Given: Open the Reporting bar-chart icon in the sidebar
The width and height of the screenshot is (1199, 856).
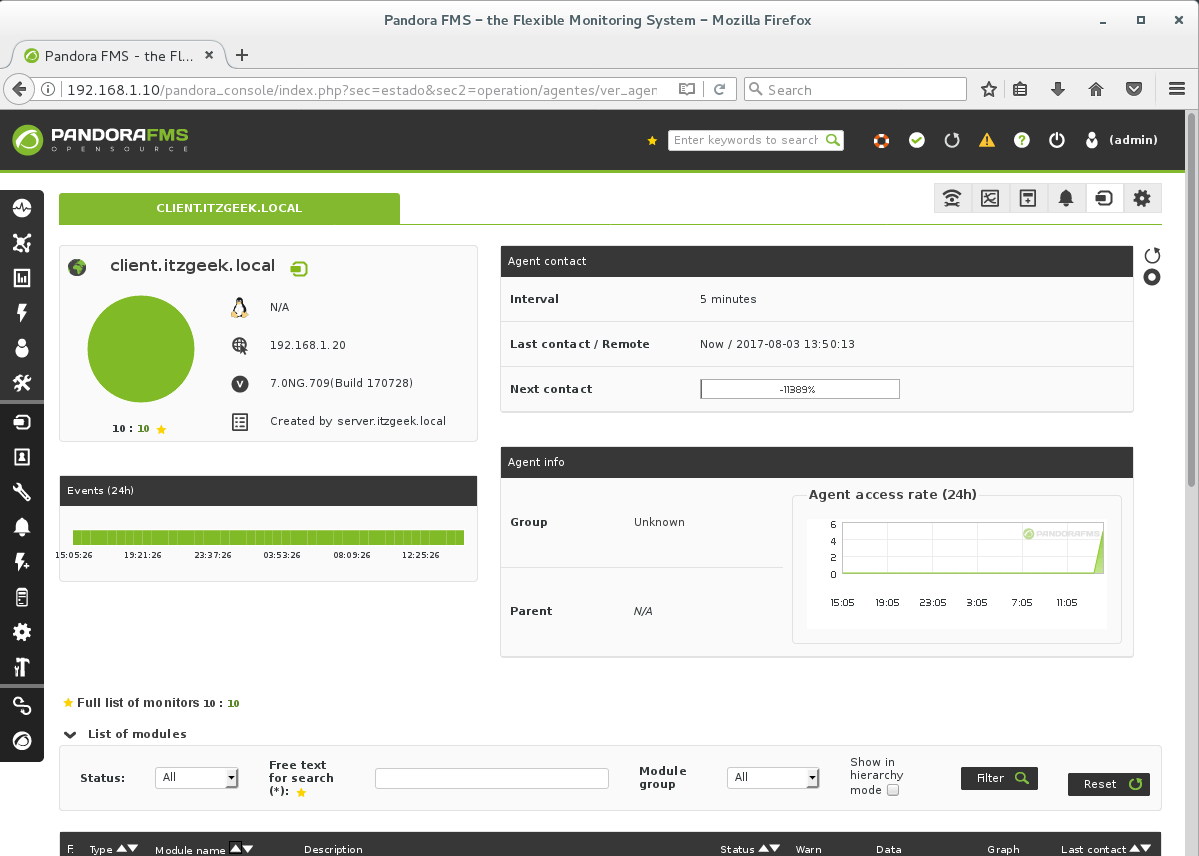Looking at the screenshot, I should coord(22,278).
